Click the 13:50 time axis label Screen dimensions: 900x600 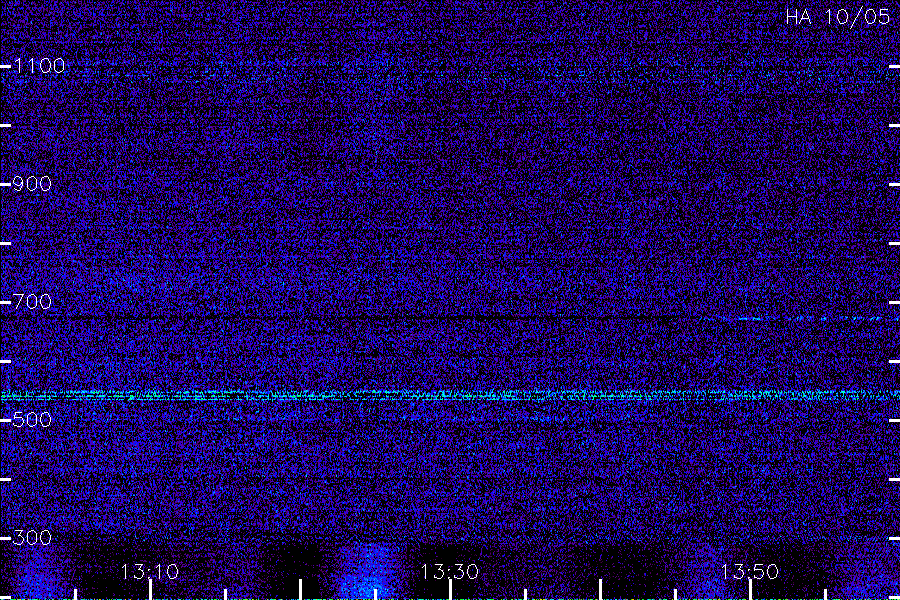pyautogui.click(x=750, y=572)
